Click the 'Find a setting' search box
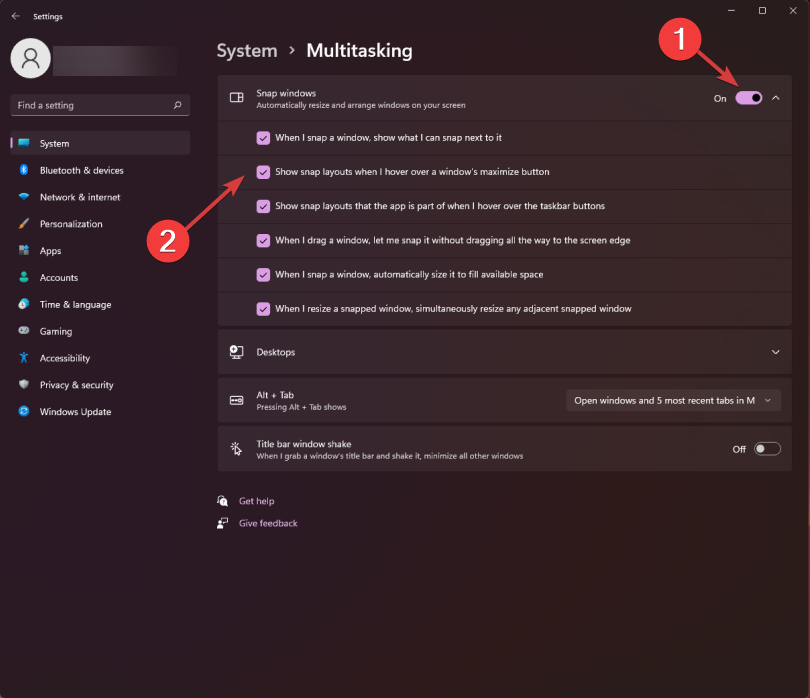 pyautogui.click(x=100, y=105)
